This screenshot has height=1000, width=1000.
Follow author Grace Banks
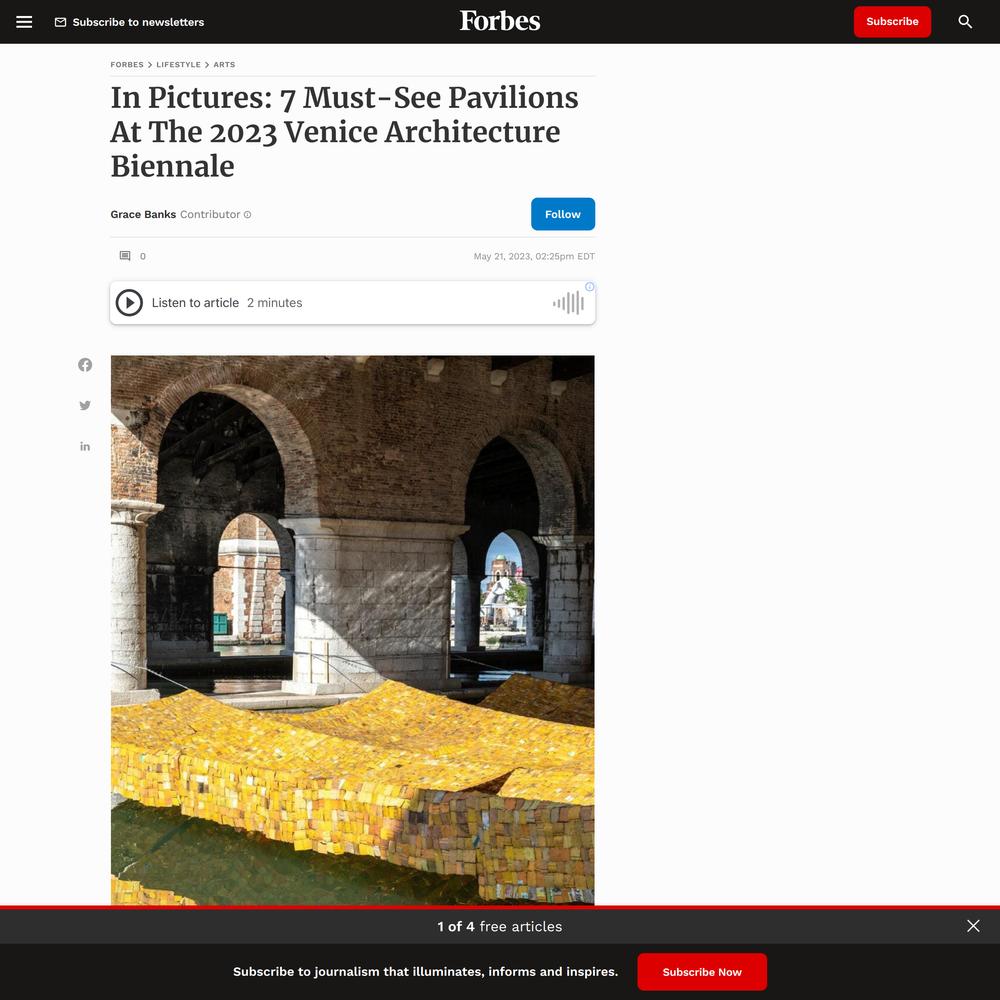562,214
